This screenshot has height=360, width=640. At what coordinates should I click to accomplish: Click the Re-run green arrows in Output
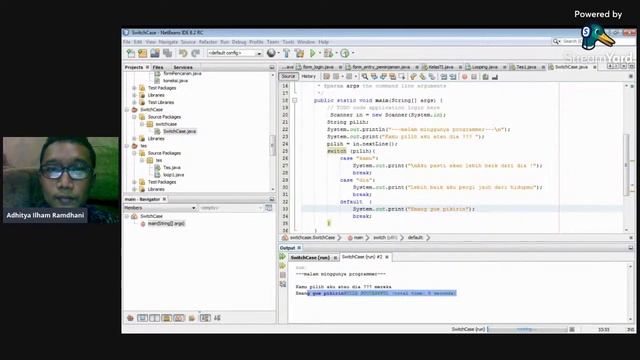pyautogui.click(x=282, y=257)
